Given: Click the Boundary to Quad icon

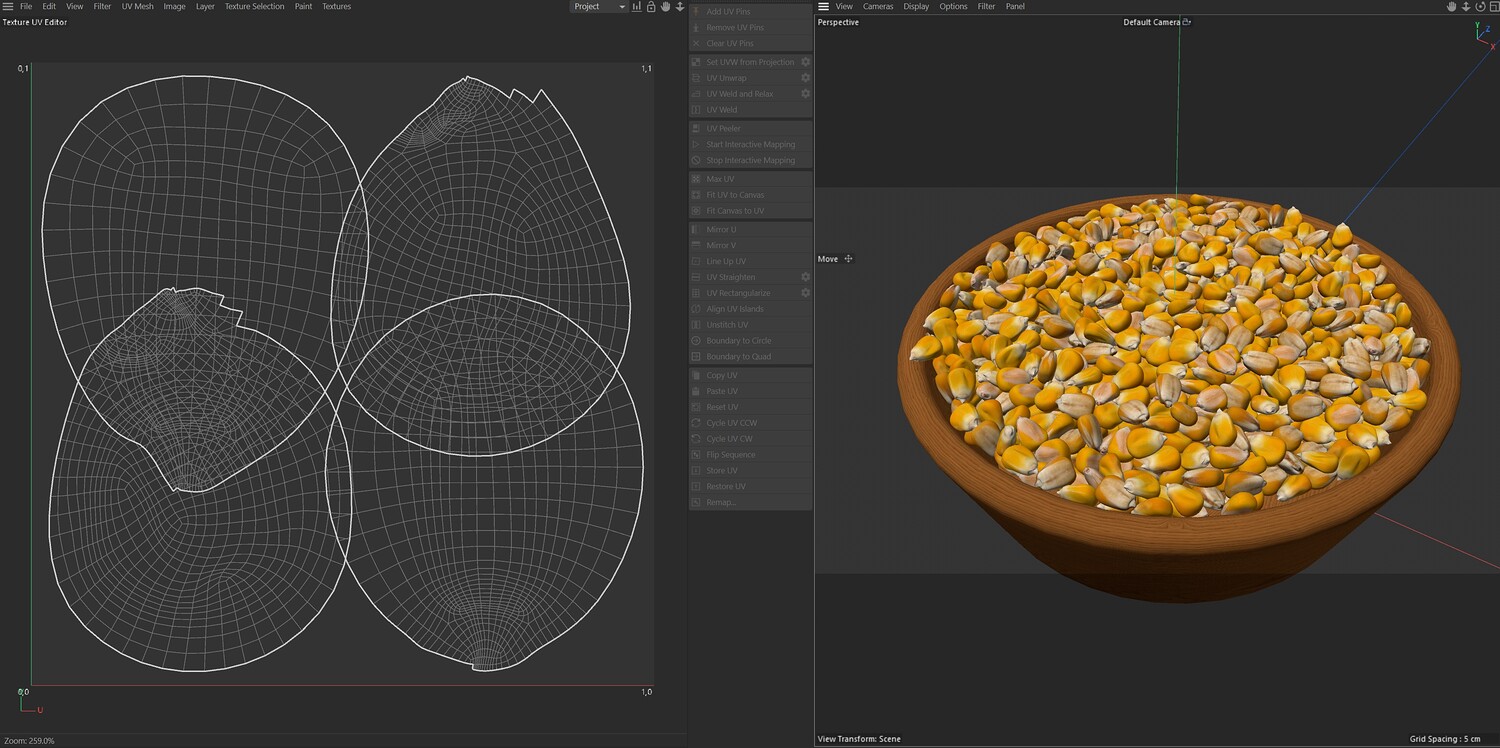Looking at the screenshot, I should tap(697, 357).
